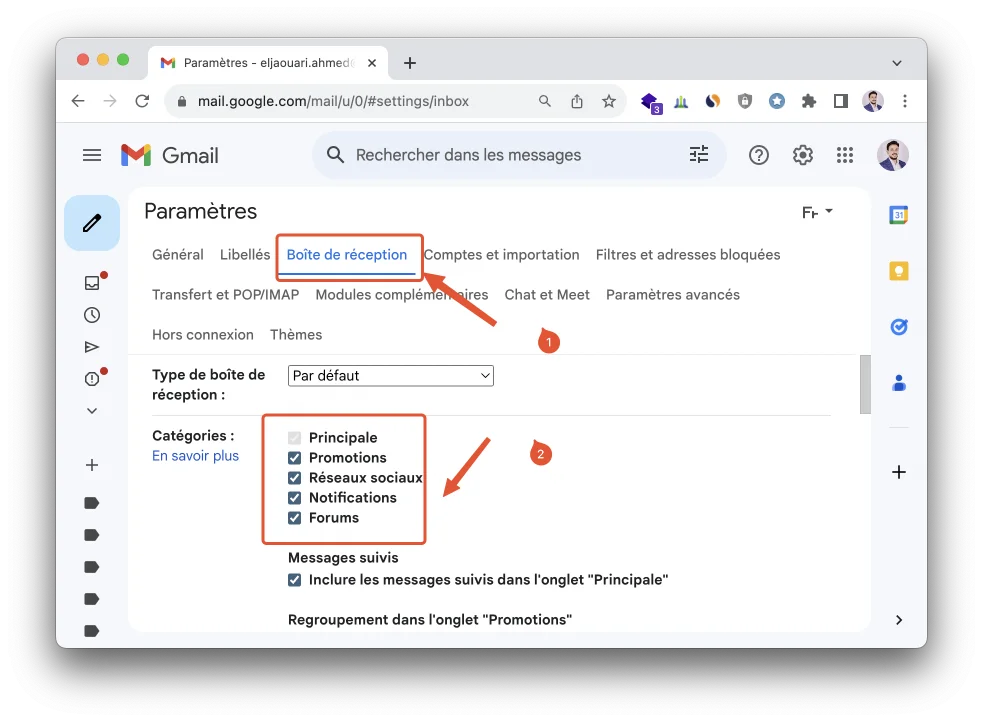Switch to the Comptes et importation tab
This screenshot has height=722, width=983.
501,254
